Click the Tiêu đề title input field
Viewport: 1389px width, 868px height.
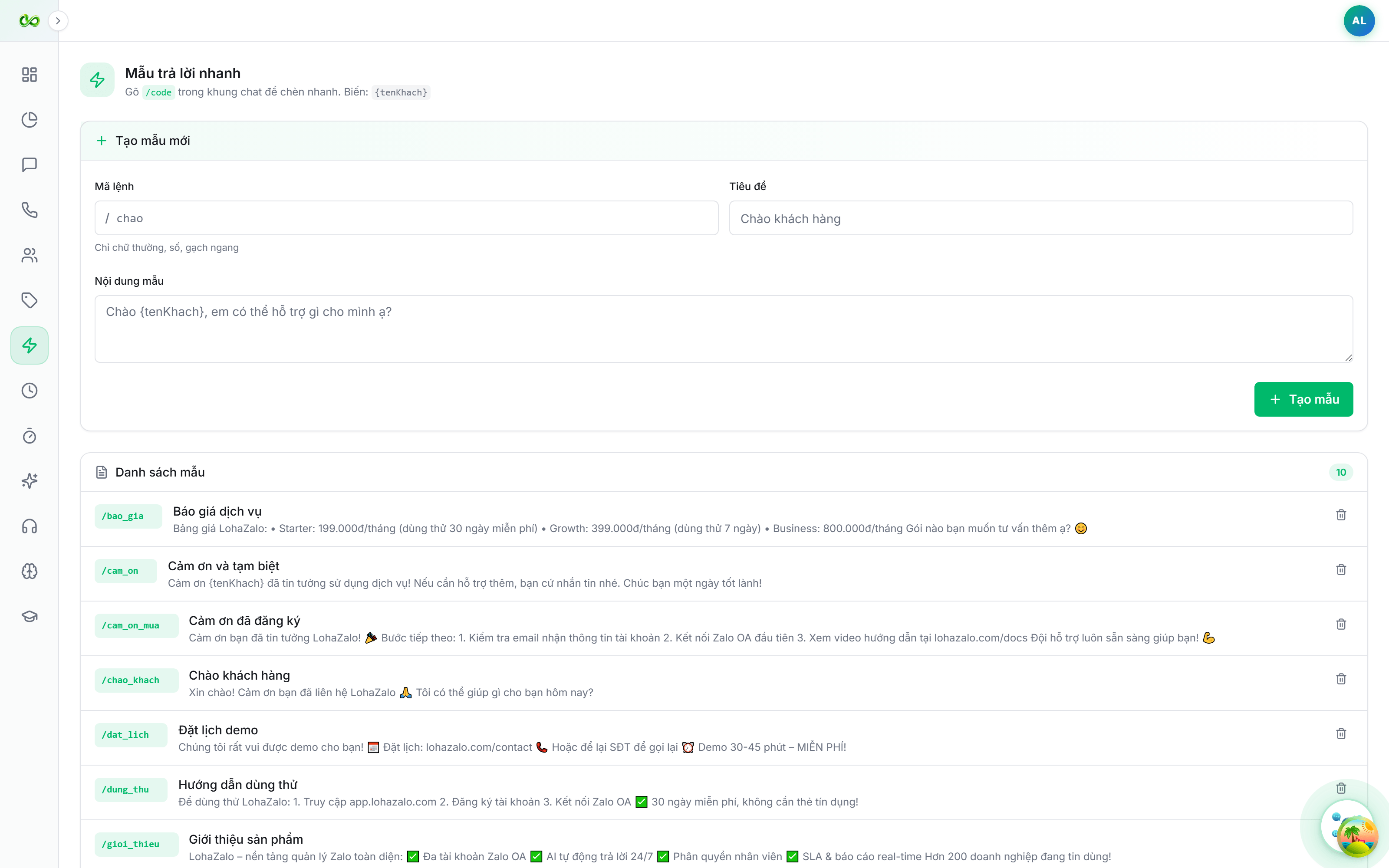(1040, 218)
